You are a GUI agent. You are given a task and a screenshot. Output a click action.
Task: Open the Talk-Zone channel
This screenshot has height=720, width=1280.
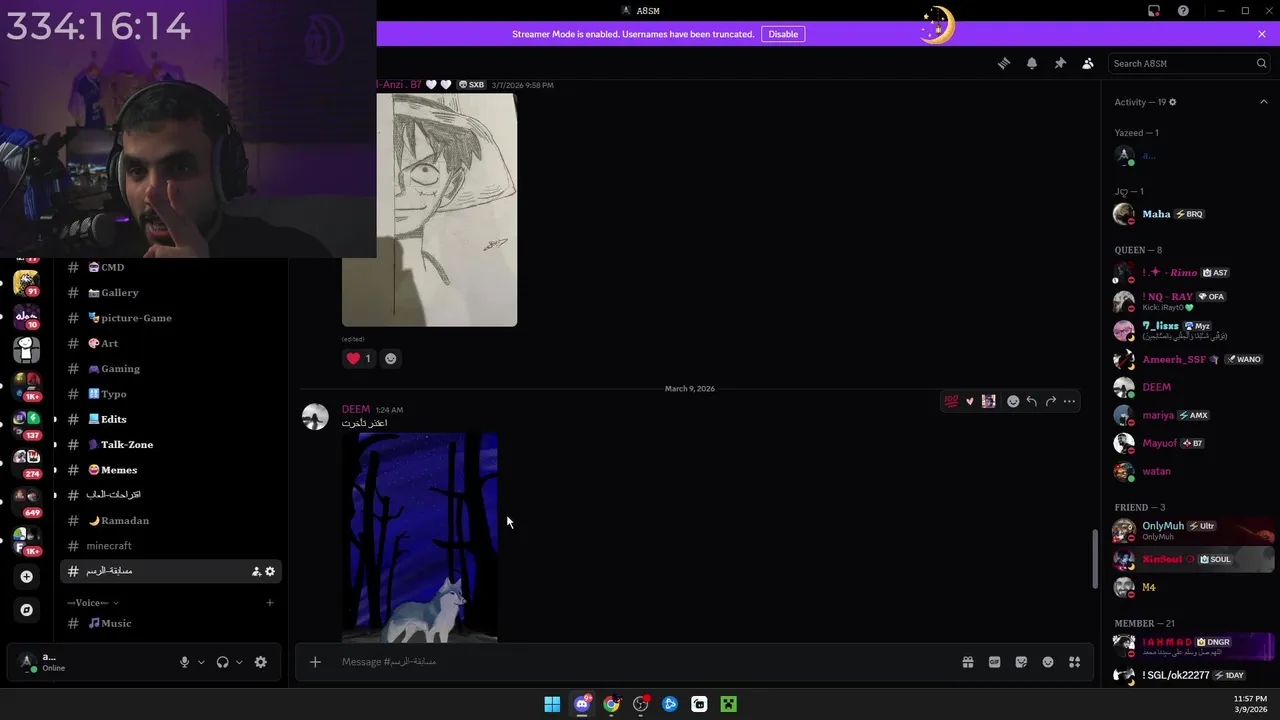pos(170,444)
